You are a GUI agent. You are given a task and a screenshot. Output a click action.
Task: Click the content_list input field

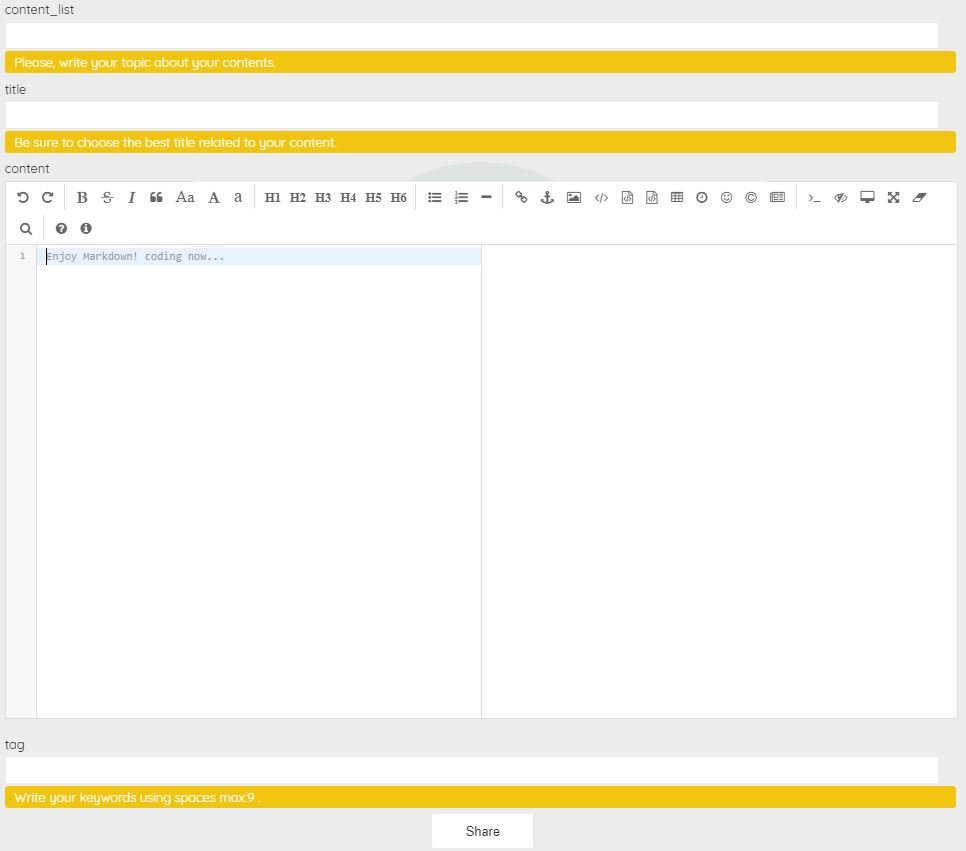[x=472, y=36]
